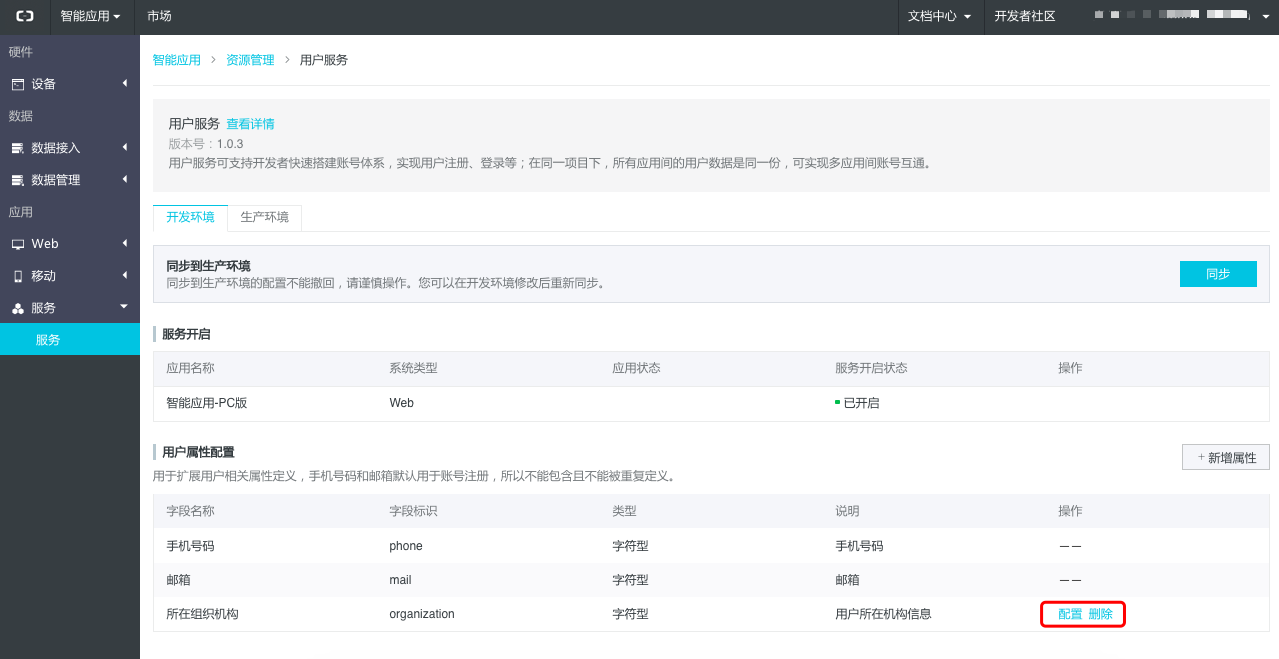The width and height of the screenshot is (1279, 659).
Task: Click the Web monitor icon in sidebar
Action: point(17,244)
